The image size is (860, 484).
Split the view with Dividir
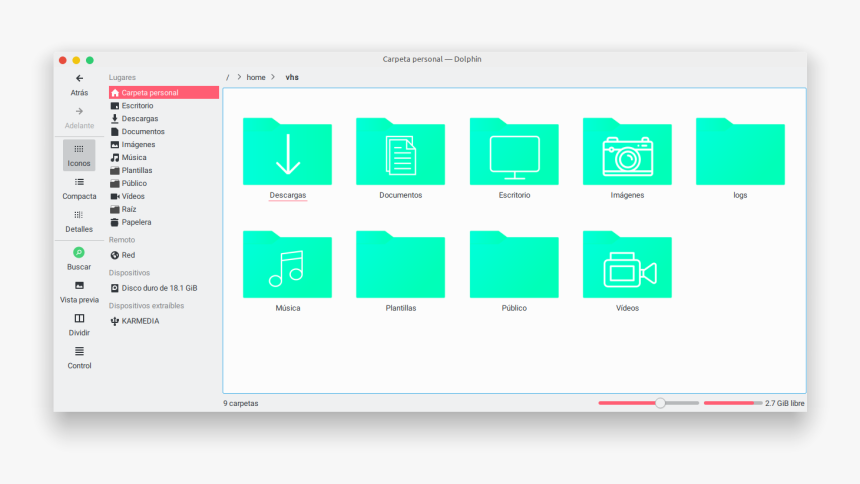pos(79,325)
